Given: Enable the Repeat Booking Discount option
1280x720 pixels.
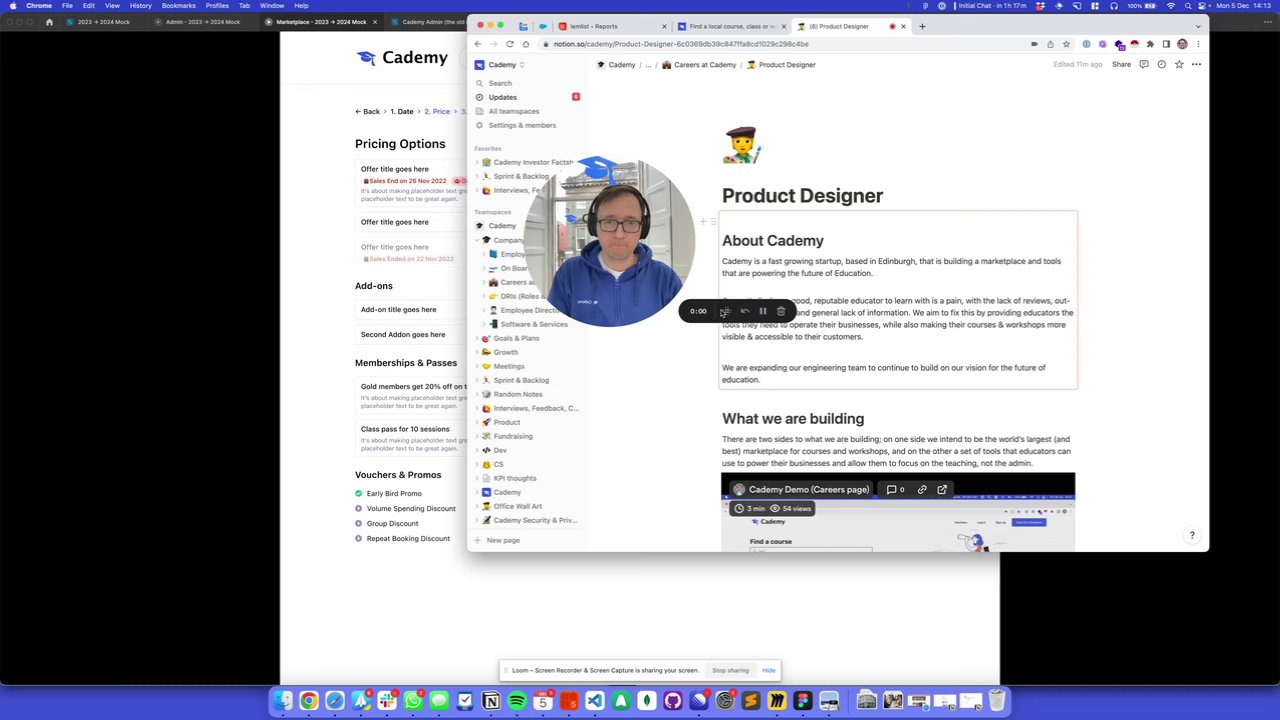Looking at the screenshot, I should (x=359, y=539).
